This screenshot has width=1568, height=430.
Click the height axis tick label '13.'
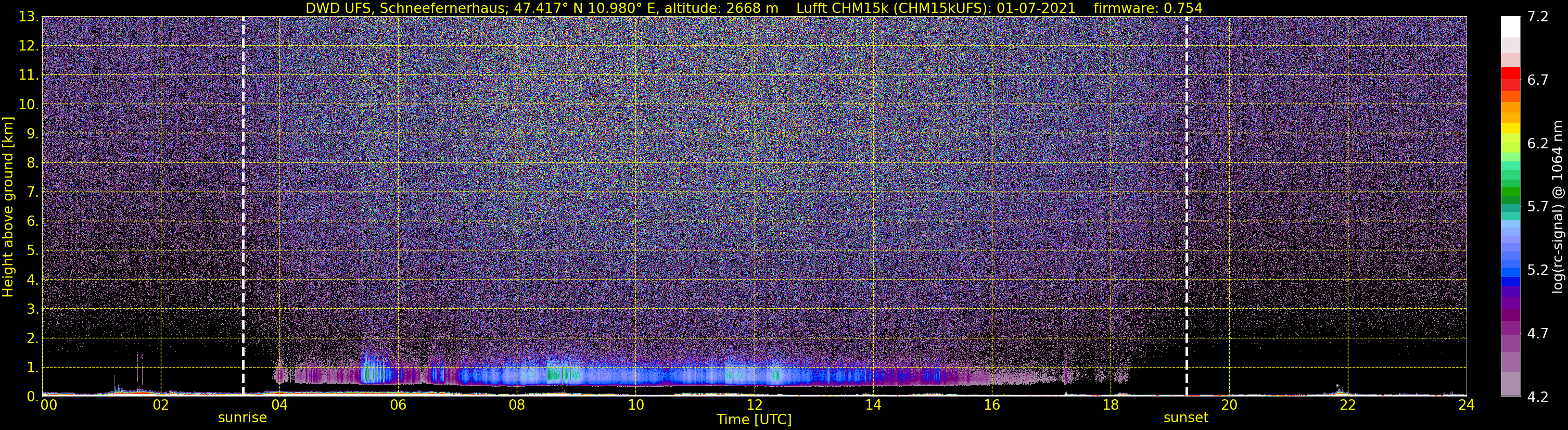tap(29, 17)
